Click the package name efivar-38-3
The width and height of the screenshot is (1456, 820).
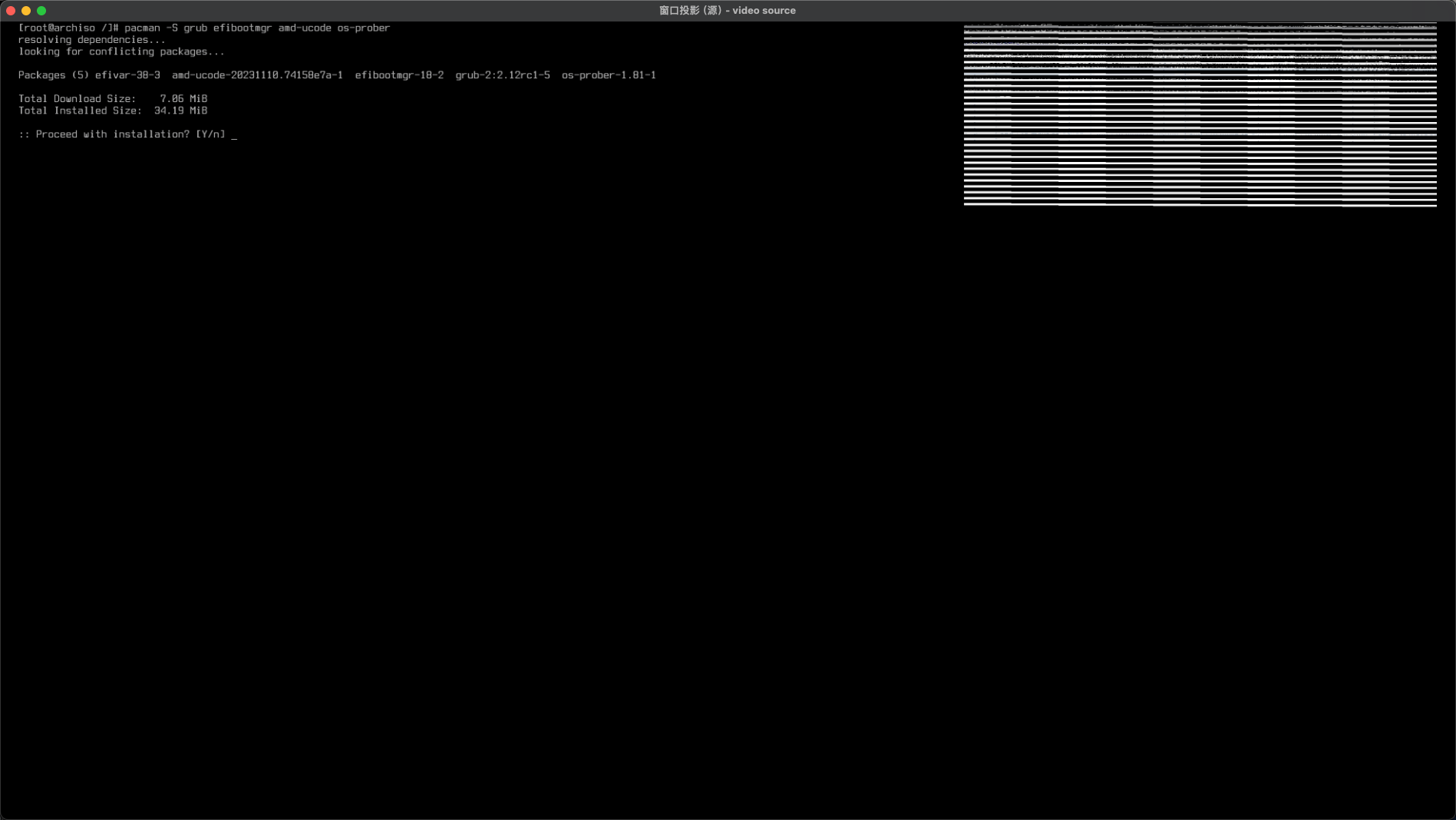(127, 75)
